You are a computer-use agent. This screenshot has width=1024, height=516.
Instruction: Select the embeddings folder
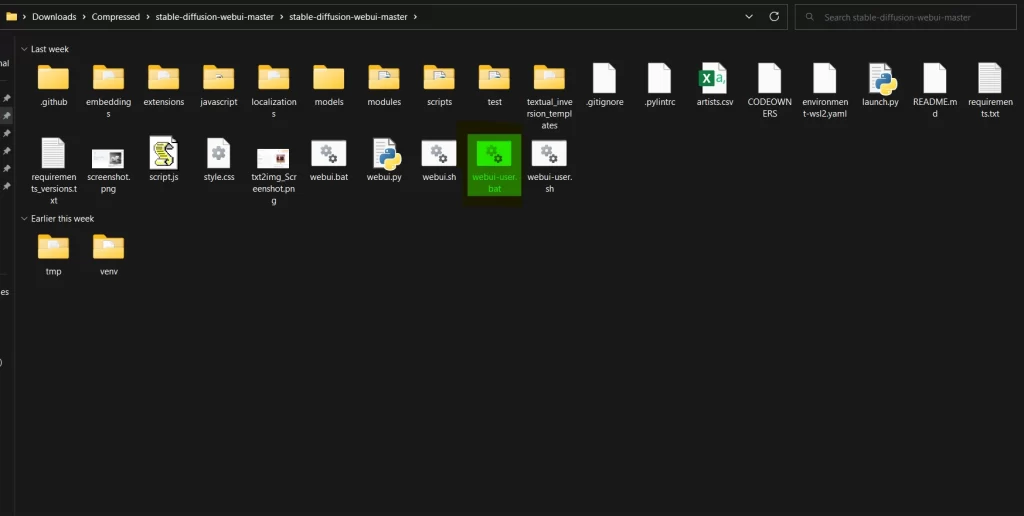click(108, 89)
